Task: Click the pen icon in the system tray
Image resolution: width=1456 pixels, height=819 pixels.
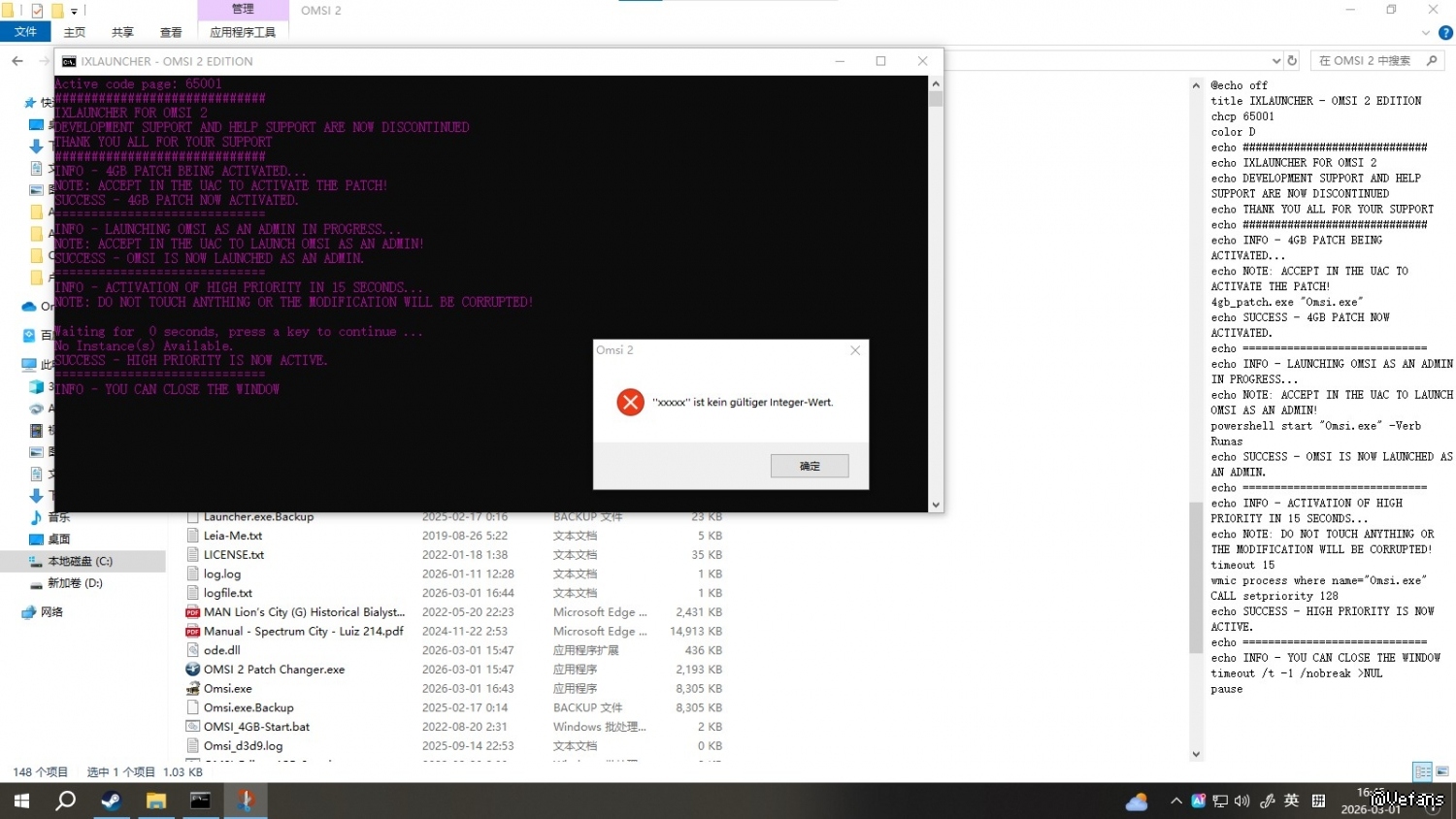Action: pyautogui.click(x=1268, y=802)
